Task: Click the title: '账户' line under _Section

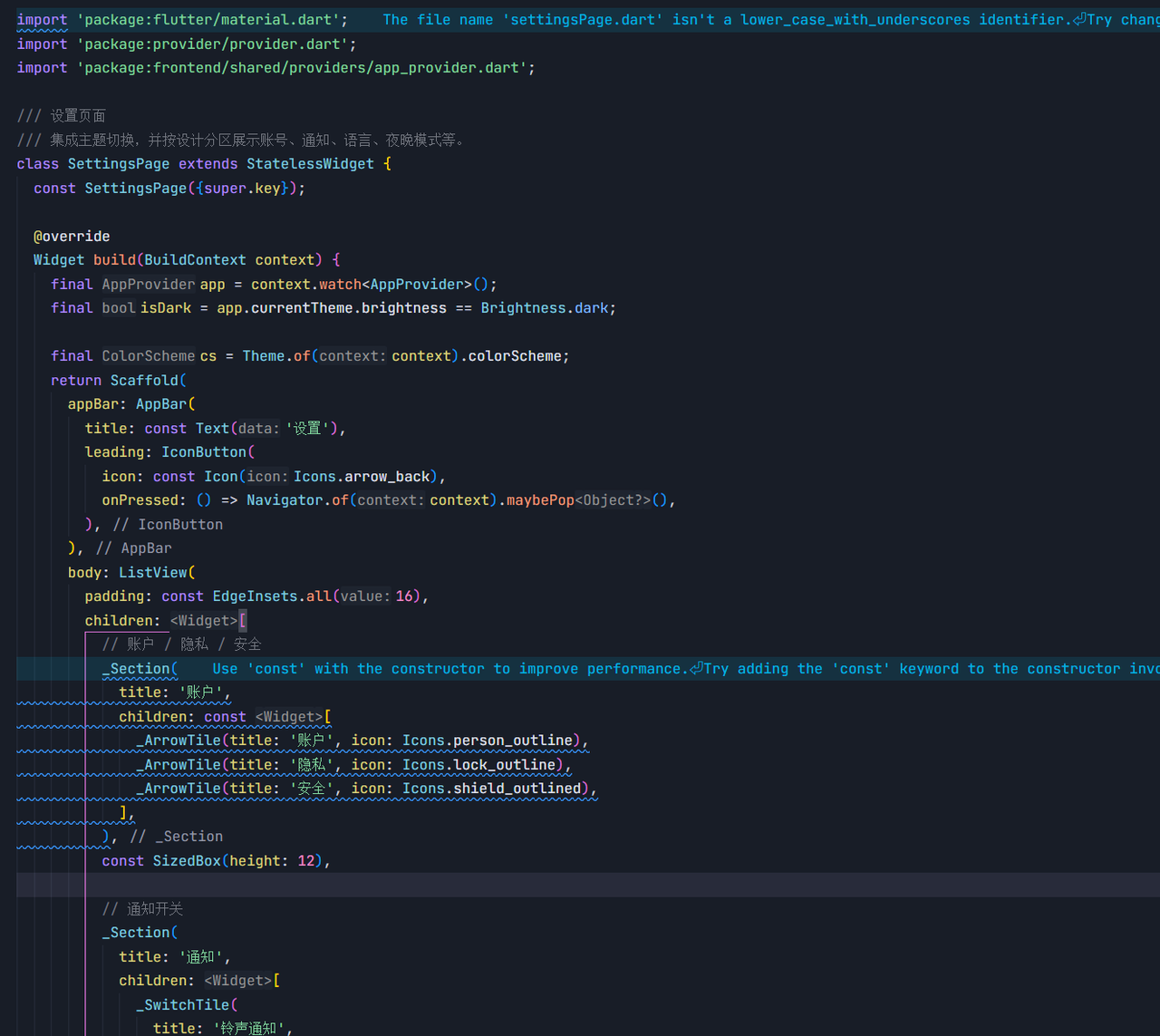Action: tap(175, 692)
